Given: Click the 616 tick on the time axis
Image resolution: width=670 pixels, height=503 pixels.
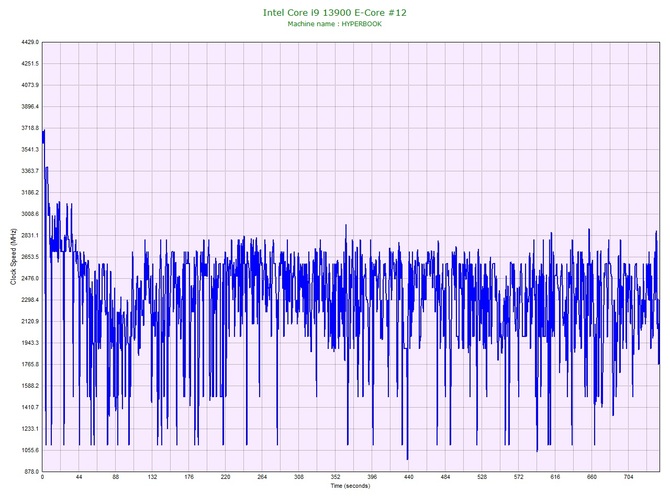Looking at the screenshot, I should 555,477.
